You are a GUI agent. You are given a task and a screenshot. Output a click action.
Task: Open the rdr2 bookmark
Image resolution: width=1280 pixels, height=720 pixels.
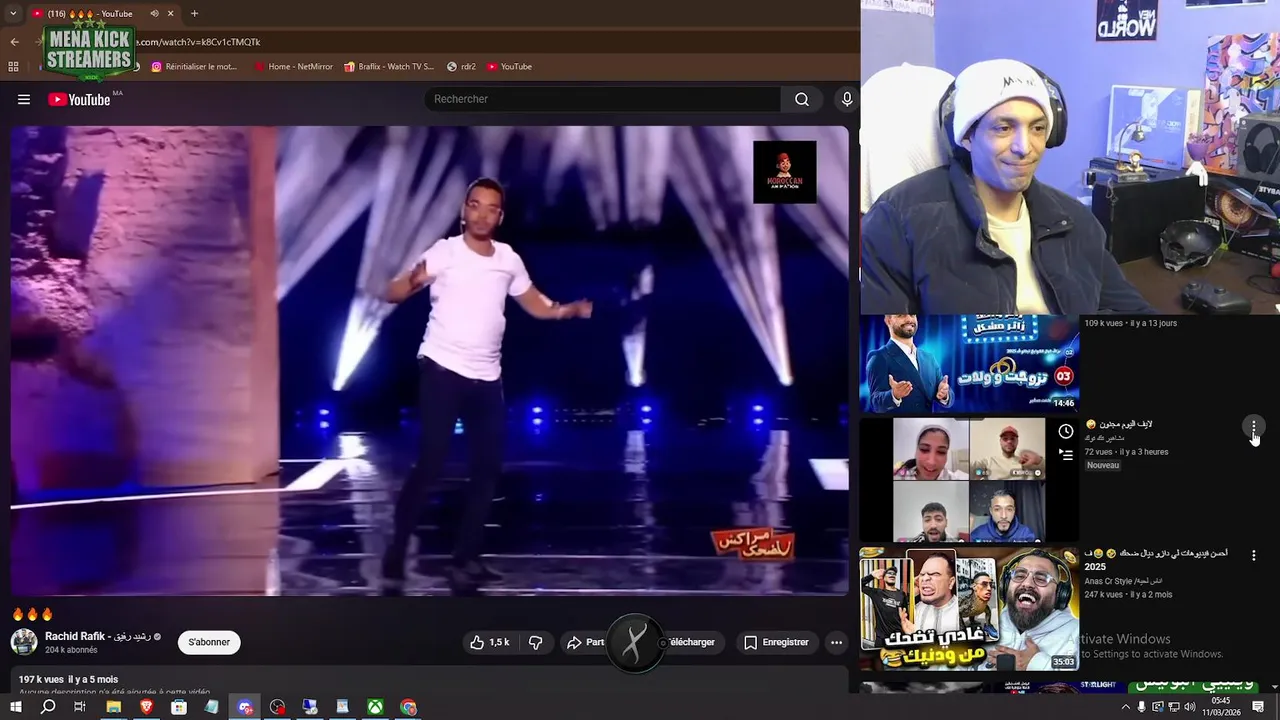[x=461, y=67]
